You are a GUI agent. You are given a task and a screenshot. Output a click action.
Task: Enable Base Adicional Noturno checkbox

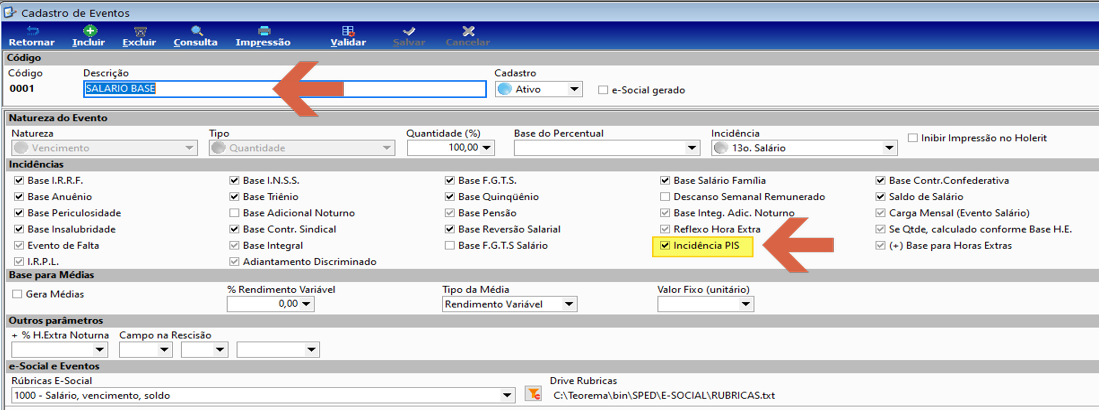coord(234,213)
